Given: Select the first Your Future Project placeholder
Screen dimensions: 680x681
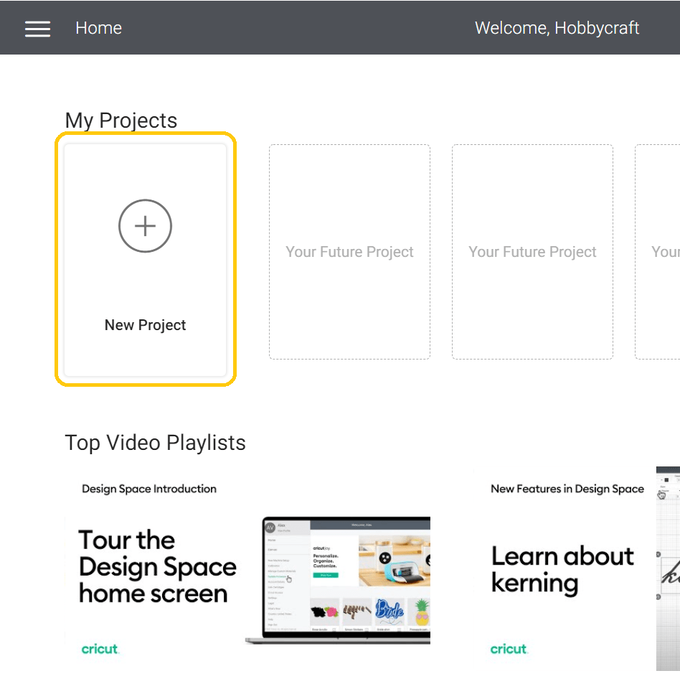Looking at the screenshot, I should [349, 252].
